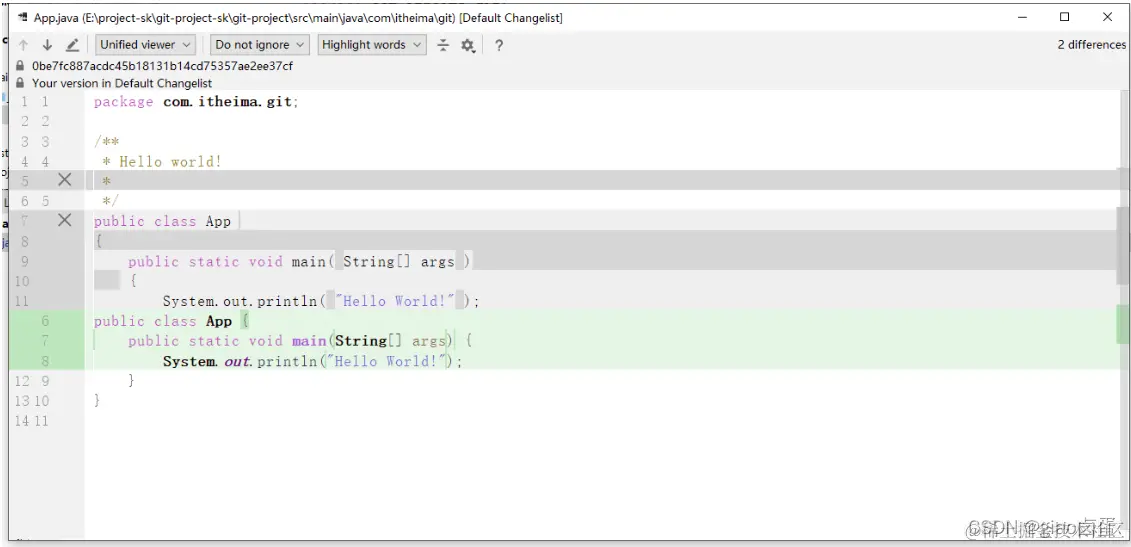Click added public class App { line
The image size is (1131, 547).
[172, 321]
